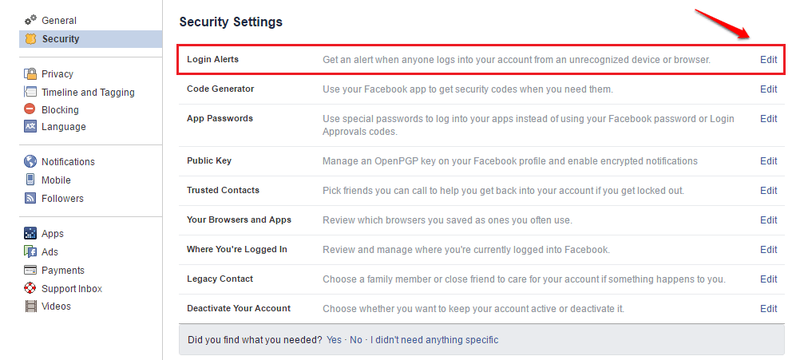Image resolution: width=800 pixels, height=360 pixels.
Task: Click the General gears icon in sidebar
Action: coord(31,20)
